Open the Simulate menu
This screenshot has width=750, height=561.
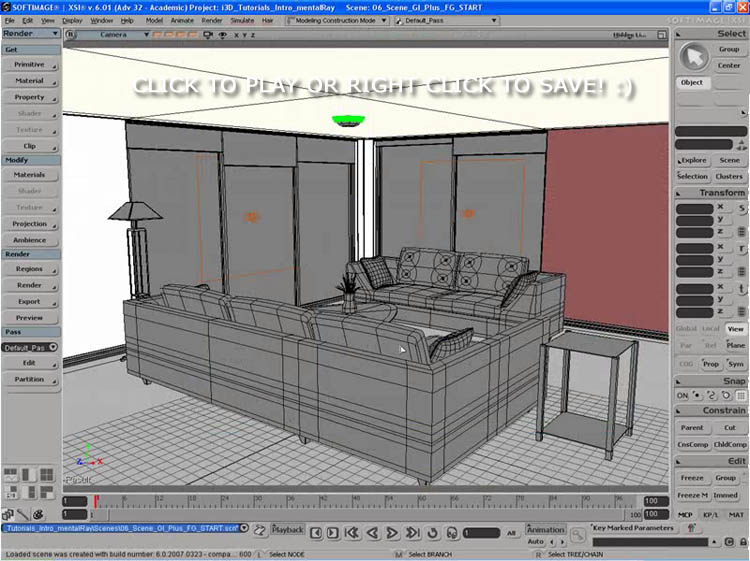(x=242, y=20)
